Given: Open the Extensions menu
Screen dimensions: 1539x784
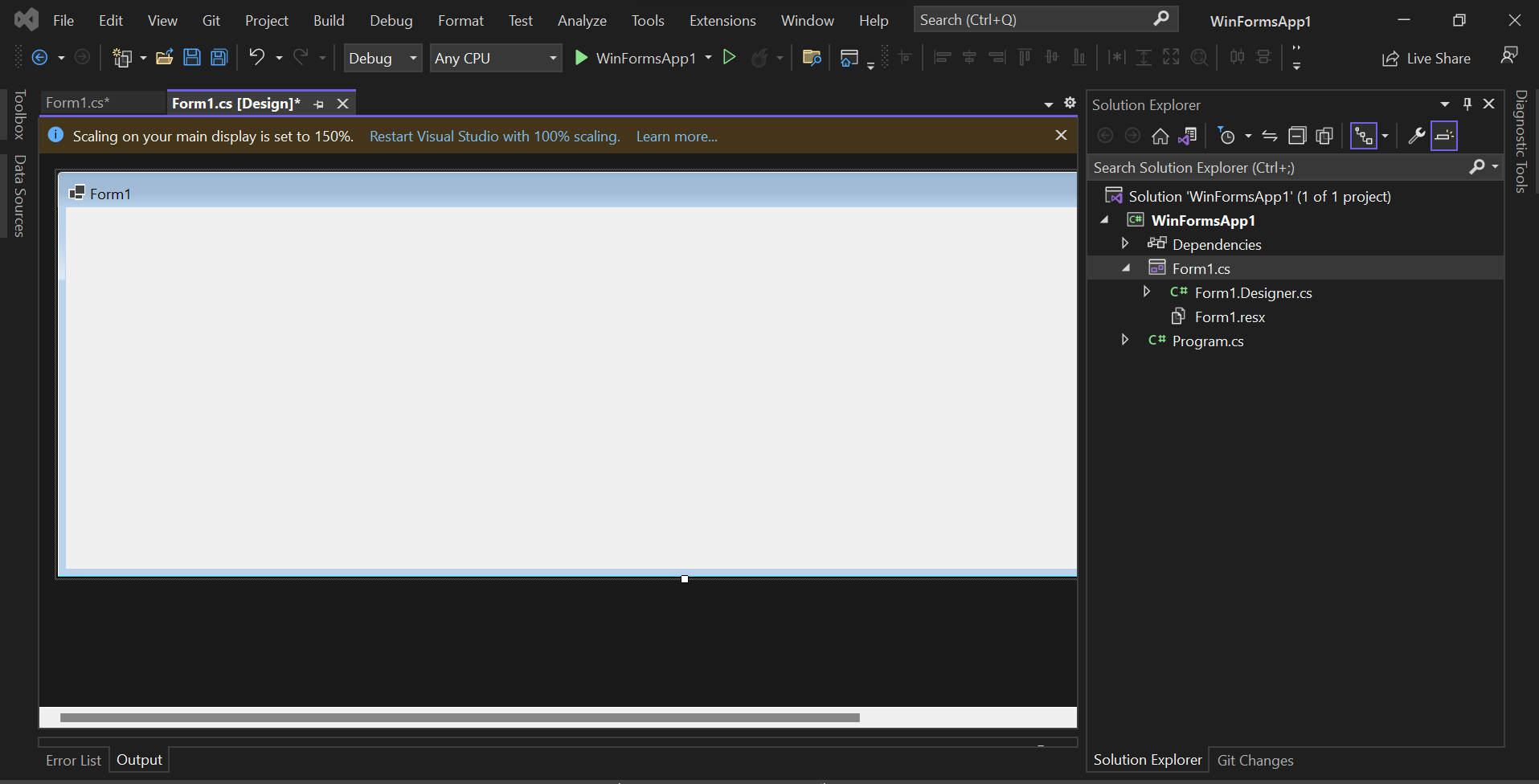Looking at the screenshot, I should [x=722, y=20].
